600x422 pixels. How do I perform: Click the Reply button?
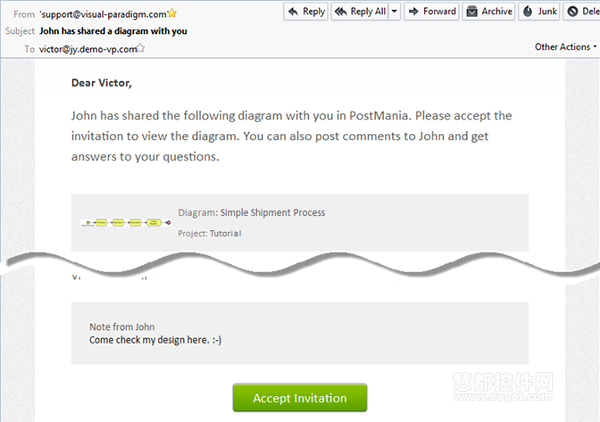pyautogui.click(x=306, y=11)
